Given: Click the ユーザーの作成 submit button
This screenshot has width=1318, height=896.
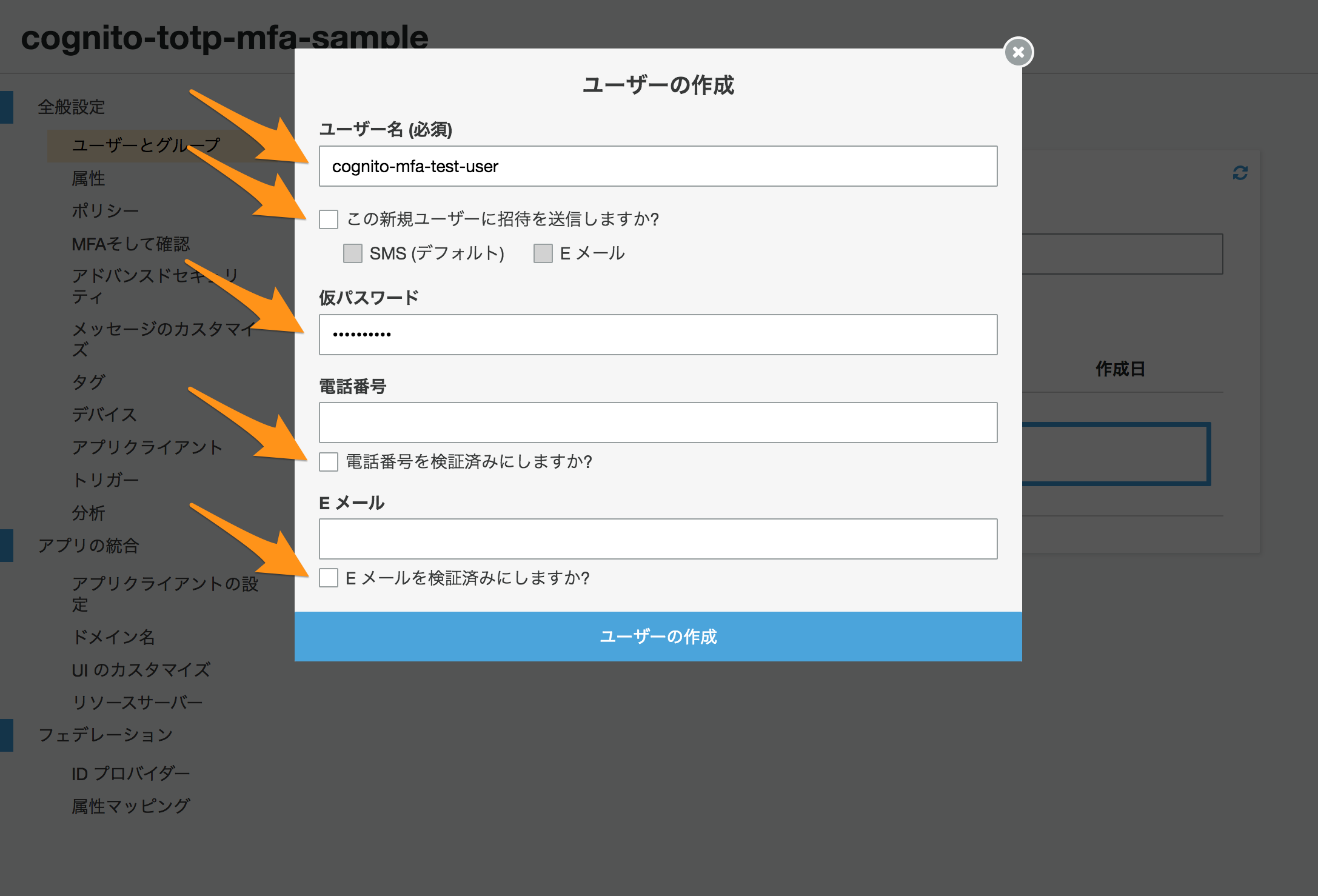Looking at the screenshot, I should [x=657, y=637].
